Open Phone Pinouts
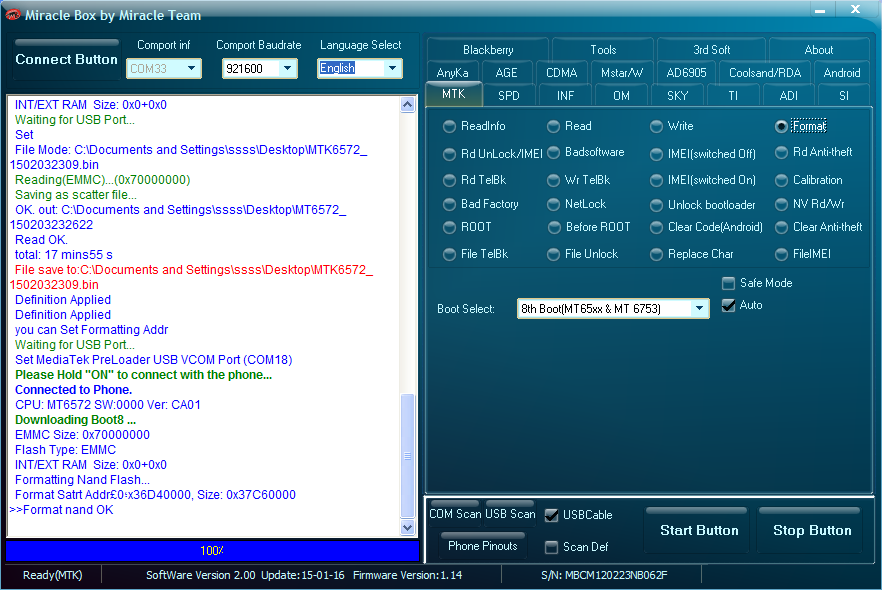Image resolution: width=882 pixels, height=590 pixels. [482, 546]
